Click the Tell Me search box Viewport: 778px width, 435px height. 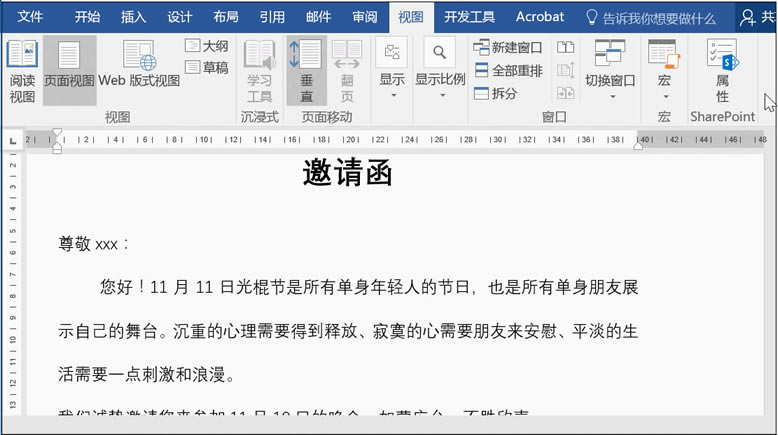651,18
